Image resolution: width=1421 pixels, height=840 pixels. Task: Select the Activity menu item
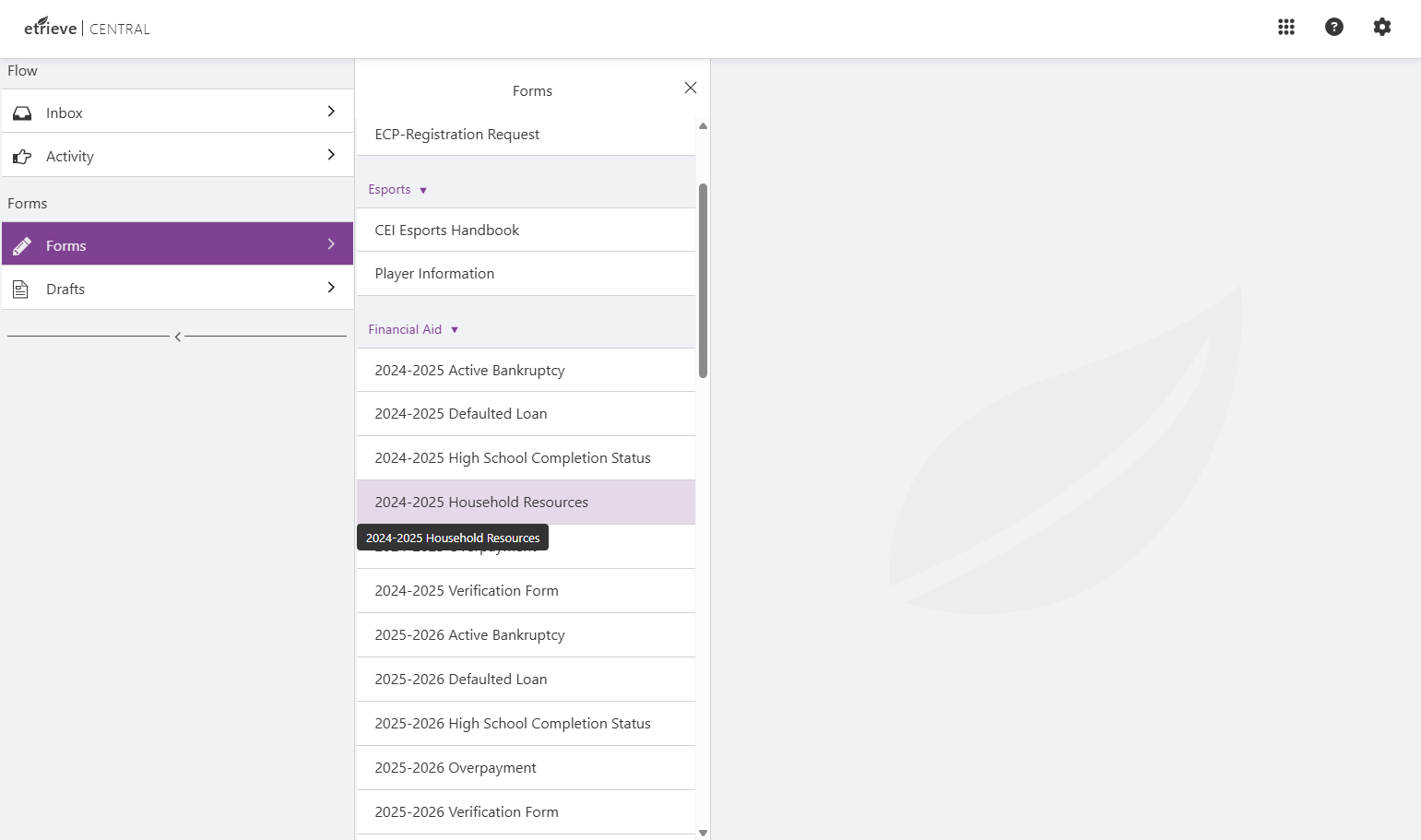click(177, 155)
